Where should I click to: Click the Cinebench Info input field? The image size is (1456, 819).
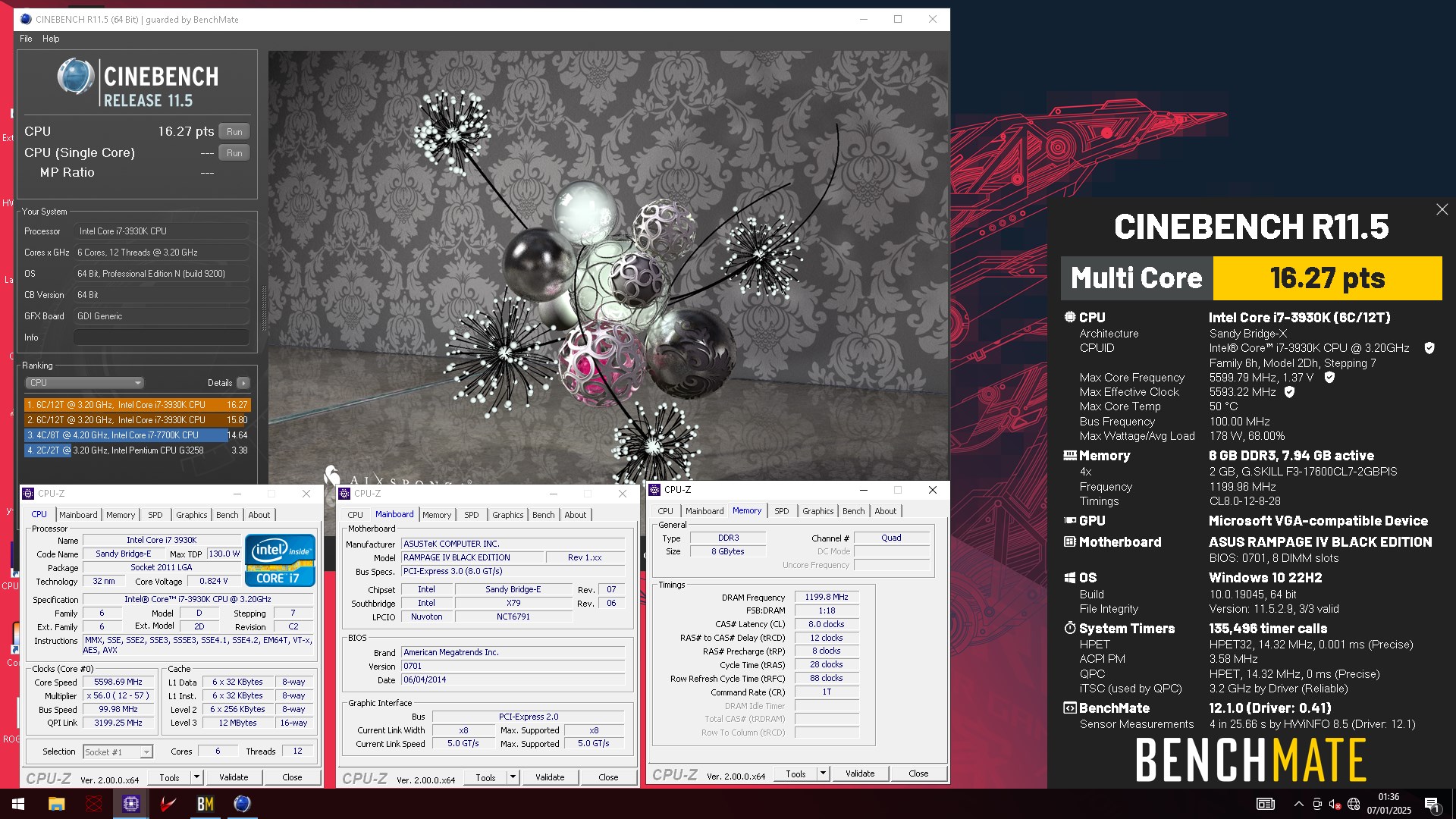pos(162,337)
